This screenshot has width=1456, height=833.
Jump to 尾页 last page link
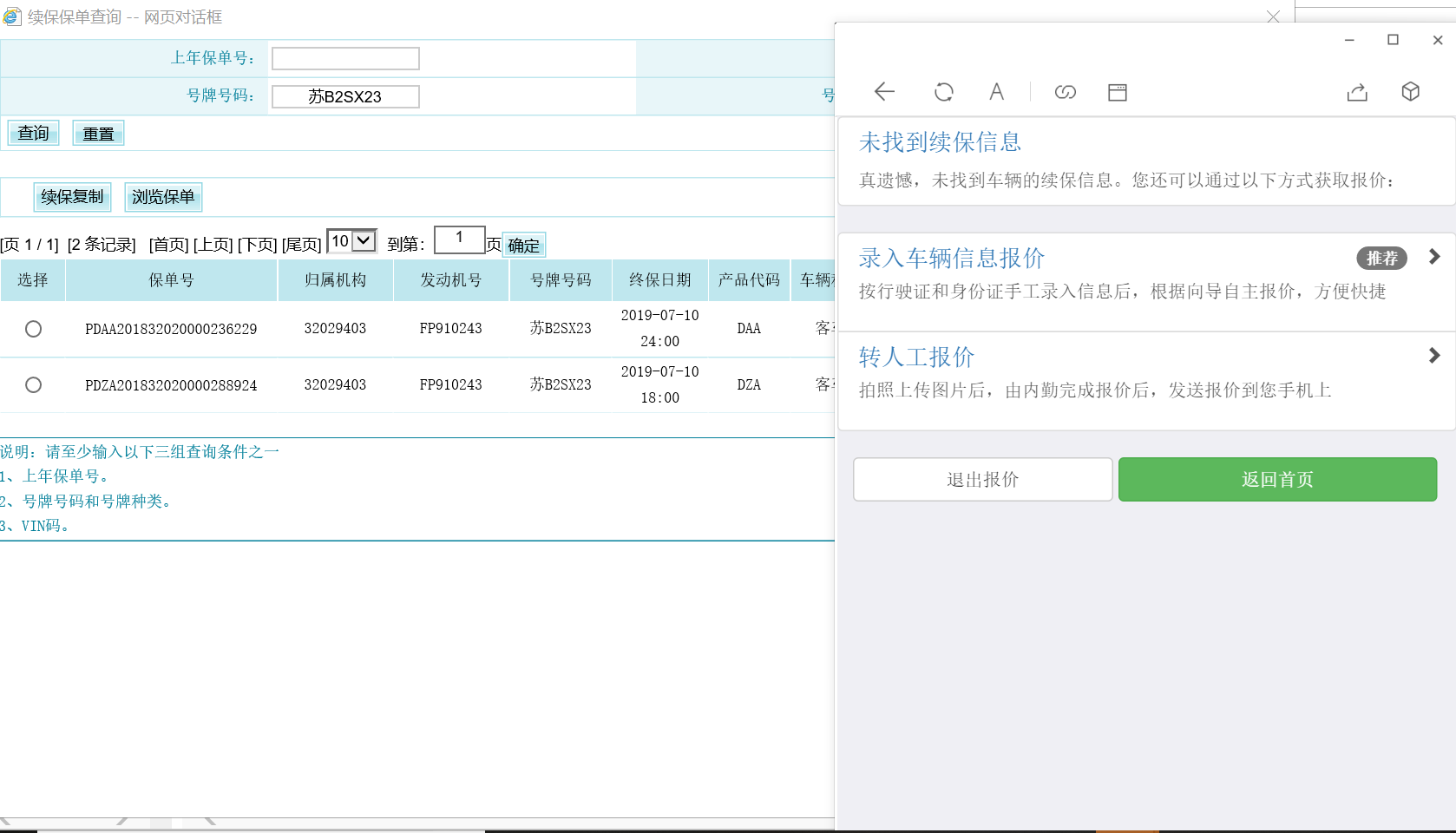coord(301,245)
